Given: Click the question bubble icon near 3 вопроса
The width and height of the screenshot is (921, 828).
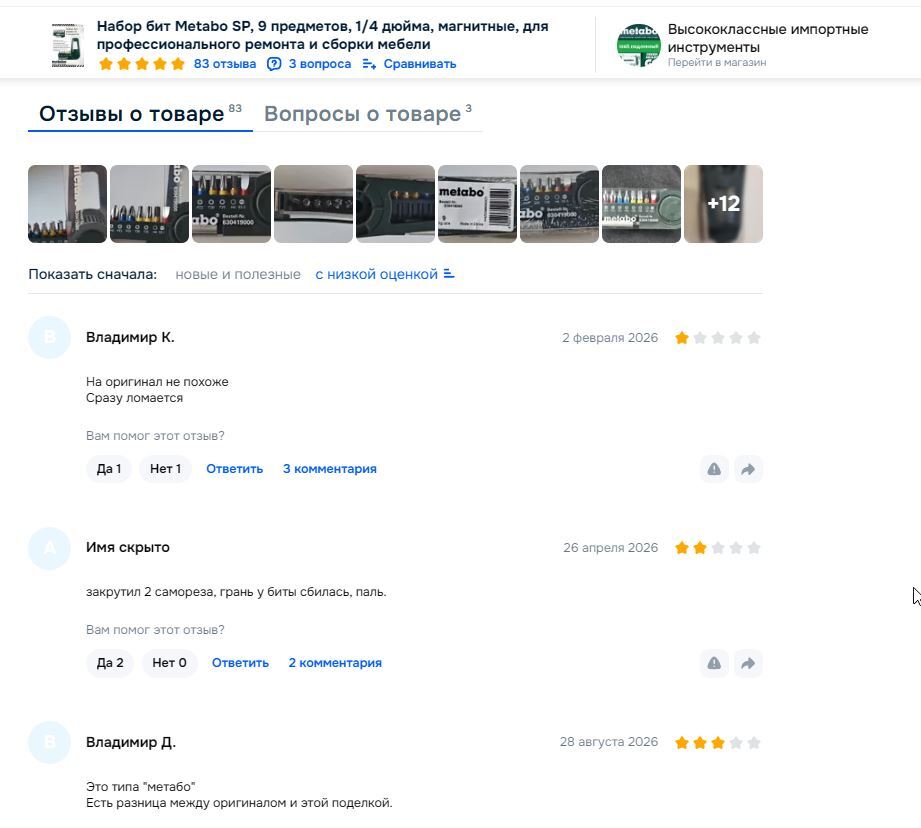Looking at the screenshot, I should click(274, 64).
